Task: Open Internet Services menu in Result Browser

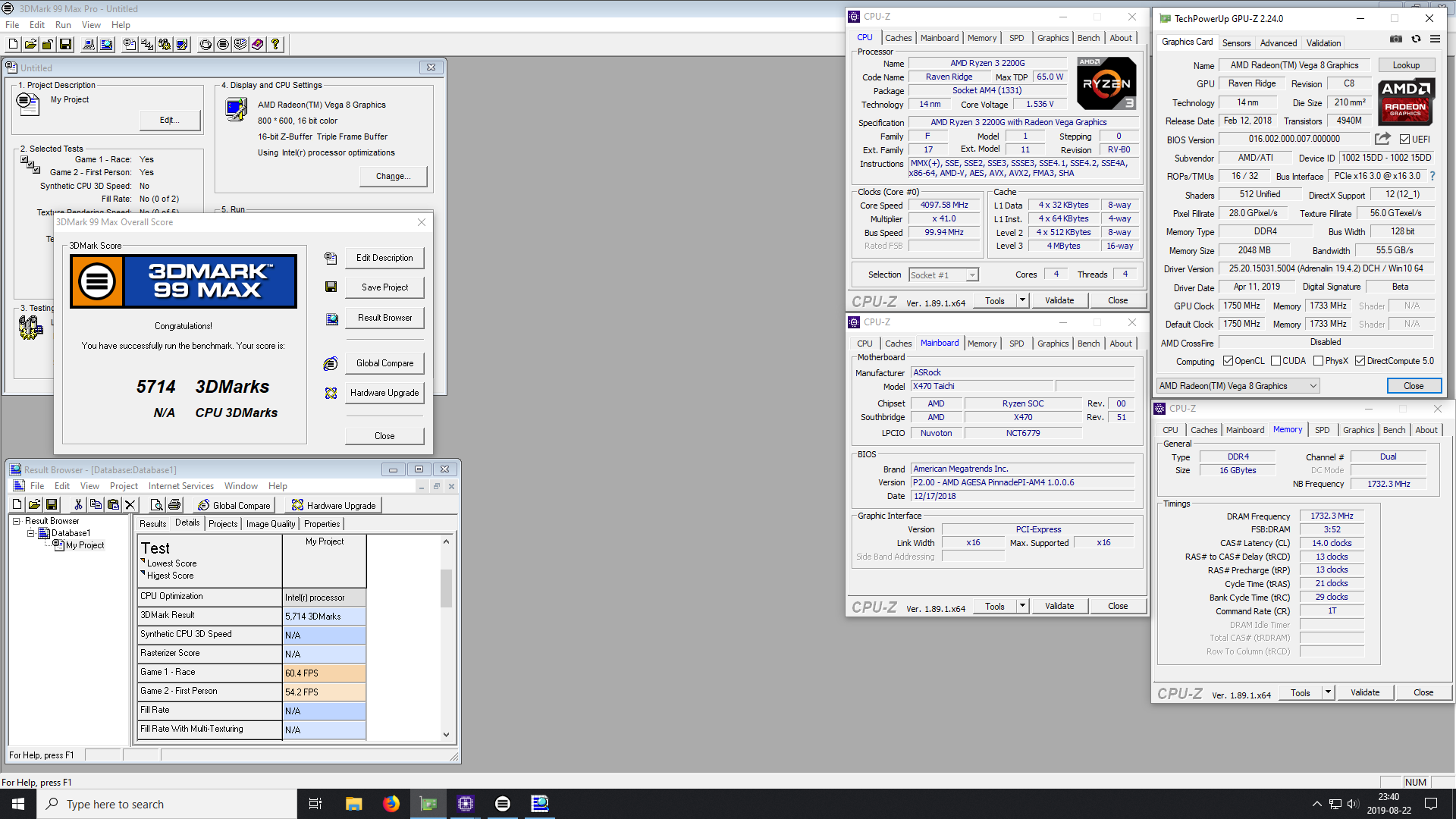Action: [x=180, y=486]
